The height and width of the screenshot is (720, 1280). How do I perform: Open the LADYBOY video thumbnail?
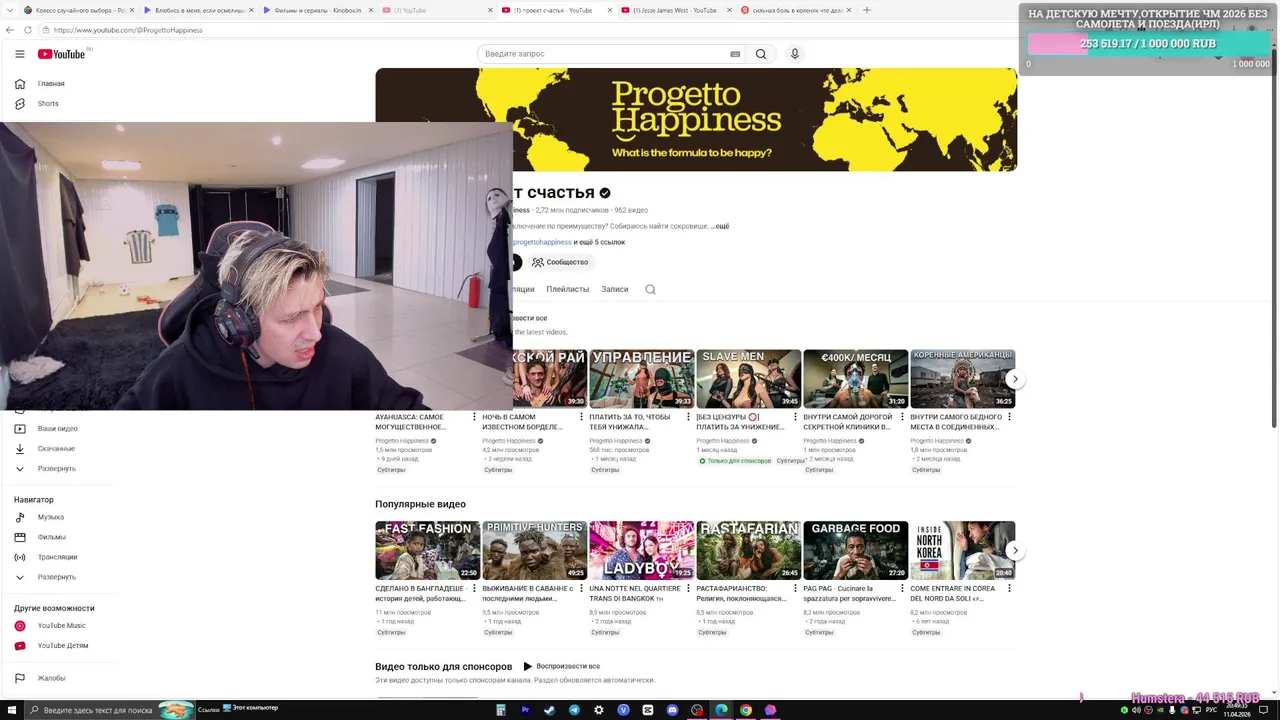[x=641, y=550]
